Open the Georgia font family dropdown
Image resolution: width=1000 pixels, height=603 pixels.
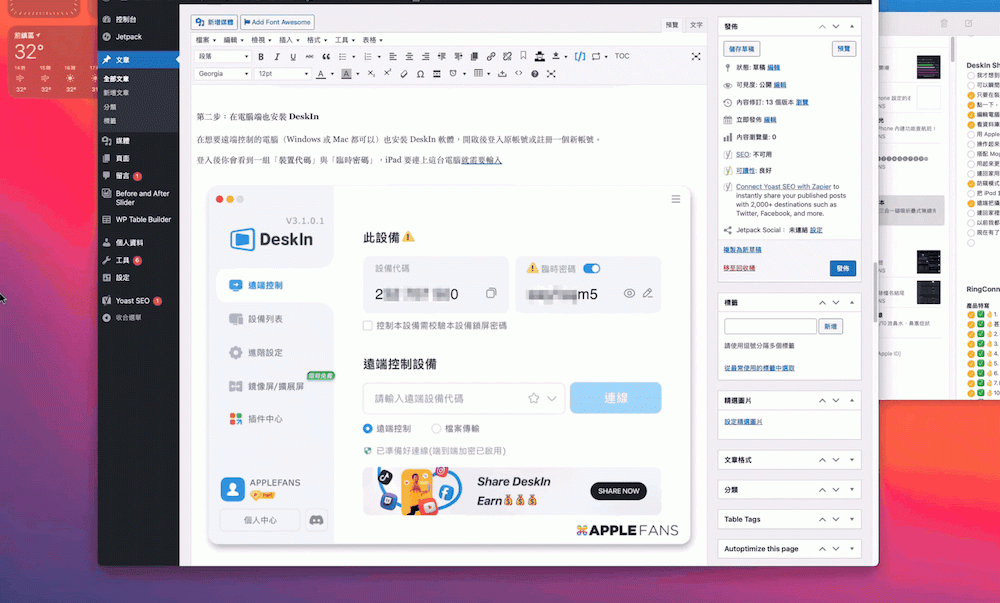point(220,74)
